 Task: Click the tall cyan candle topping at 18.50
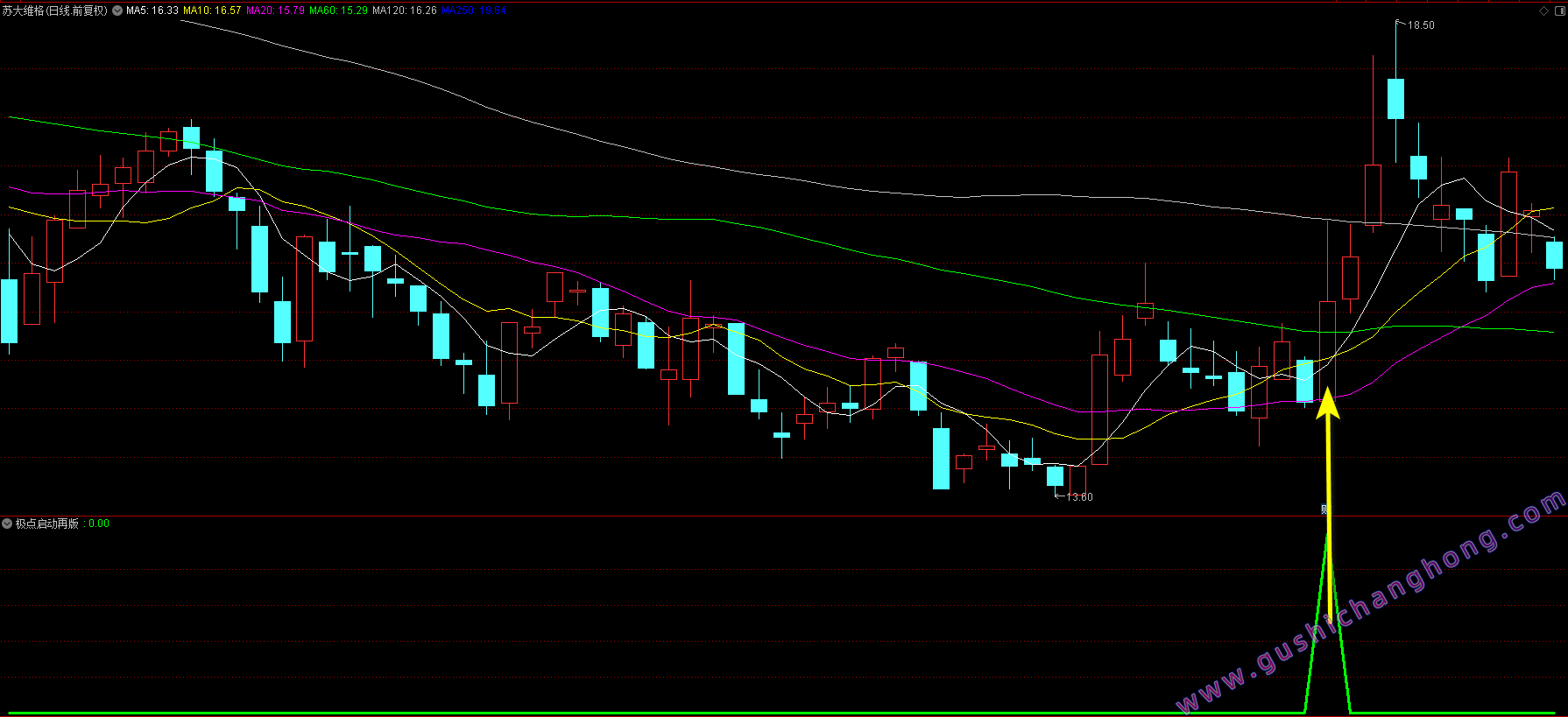point(1395,99)
